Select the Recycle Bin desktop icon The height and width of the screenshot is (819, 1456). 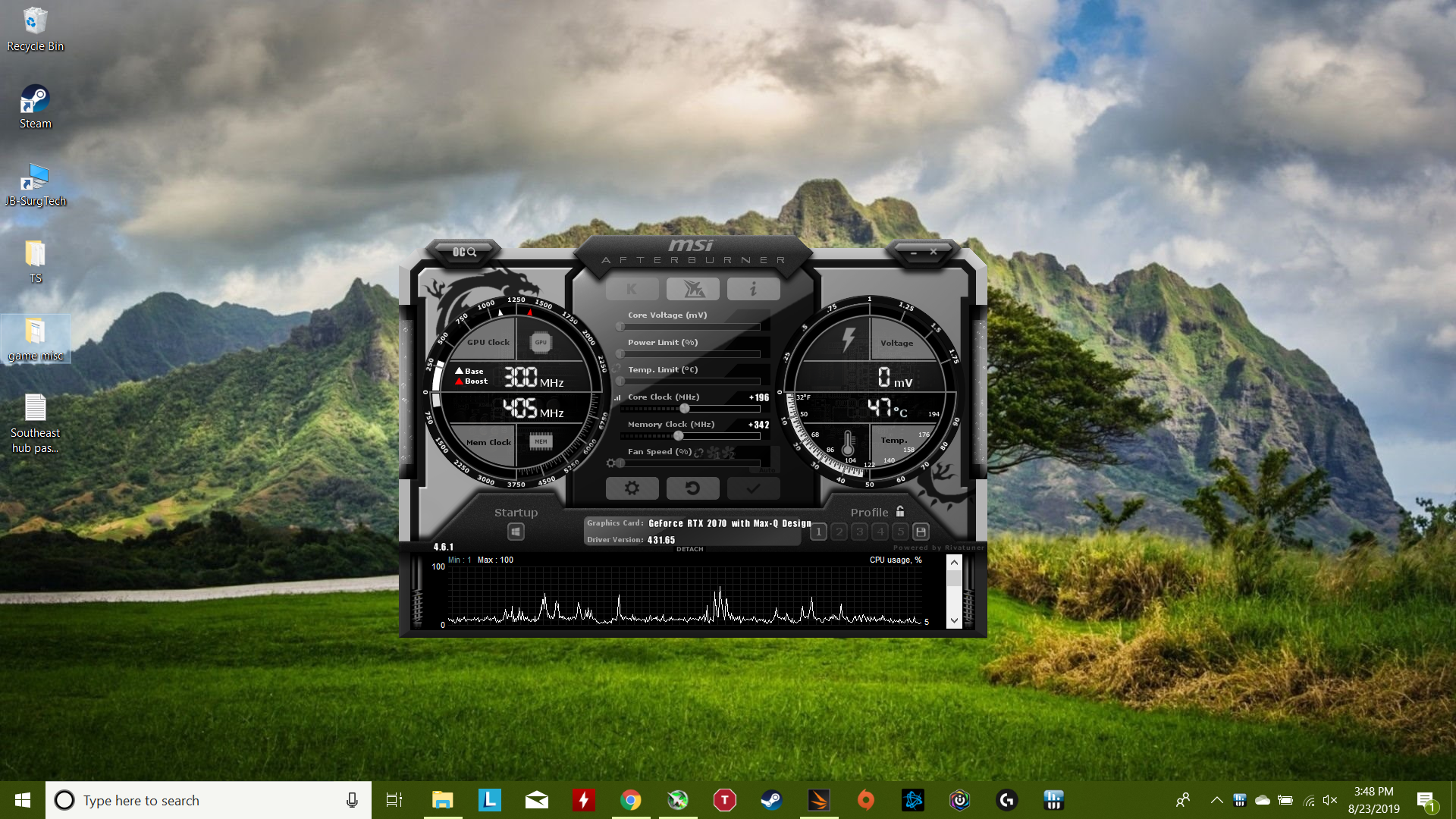click(35, 30)
